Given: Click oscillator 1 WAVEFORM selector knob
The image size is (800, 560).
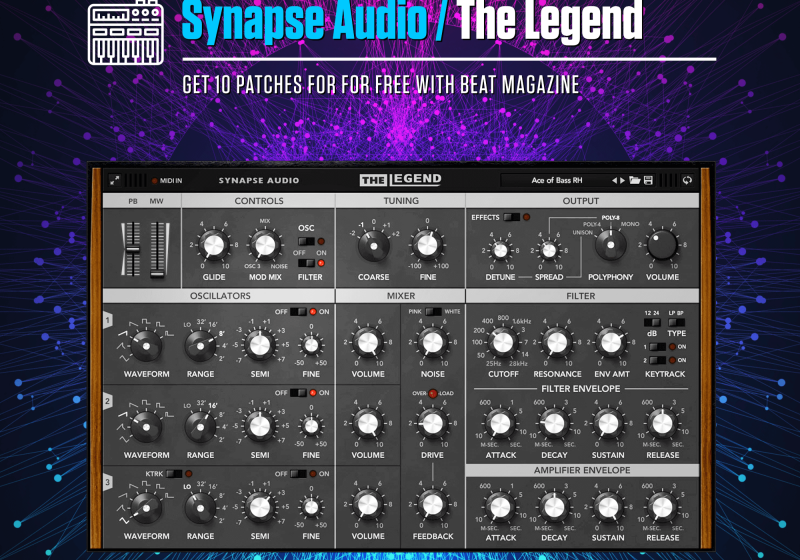Looking at the screenshot, I should coord(146,346).
